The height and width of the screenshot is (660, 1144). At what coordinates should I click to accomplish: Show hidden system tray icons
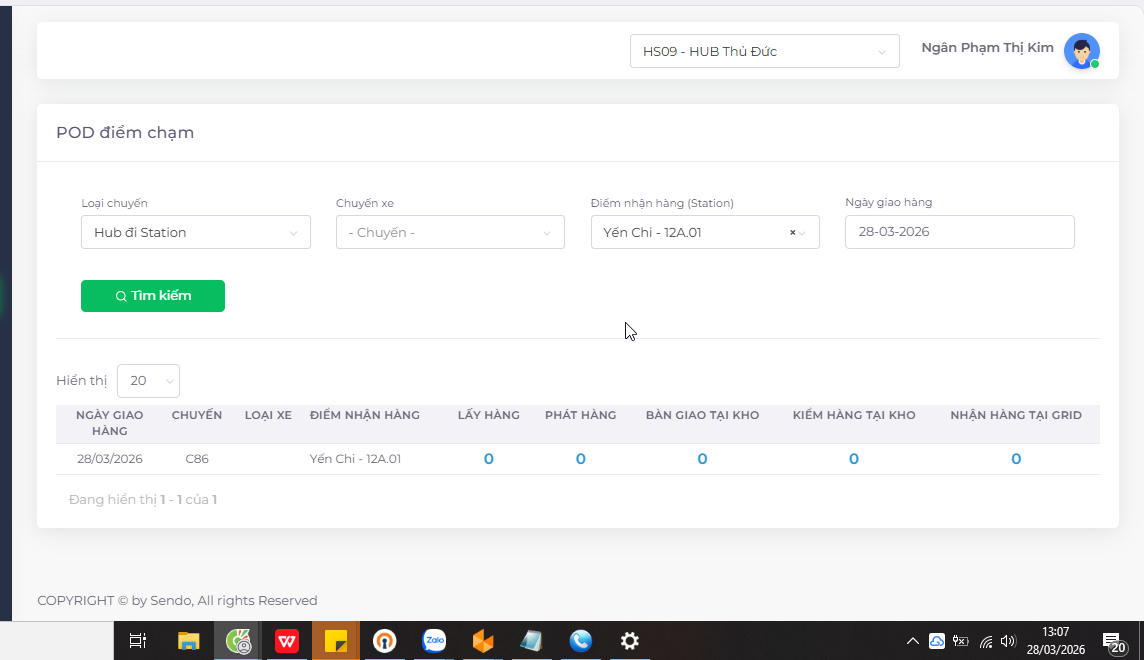pyautogui.click(x=913, y=641)
